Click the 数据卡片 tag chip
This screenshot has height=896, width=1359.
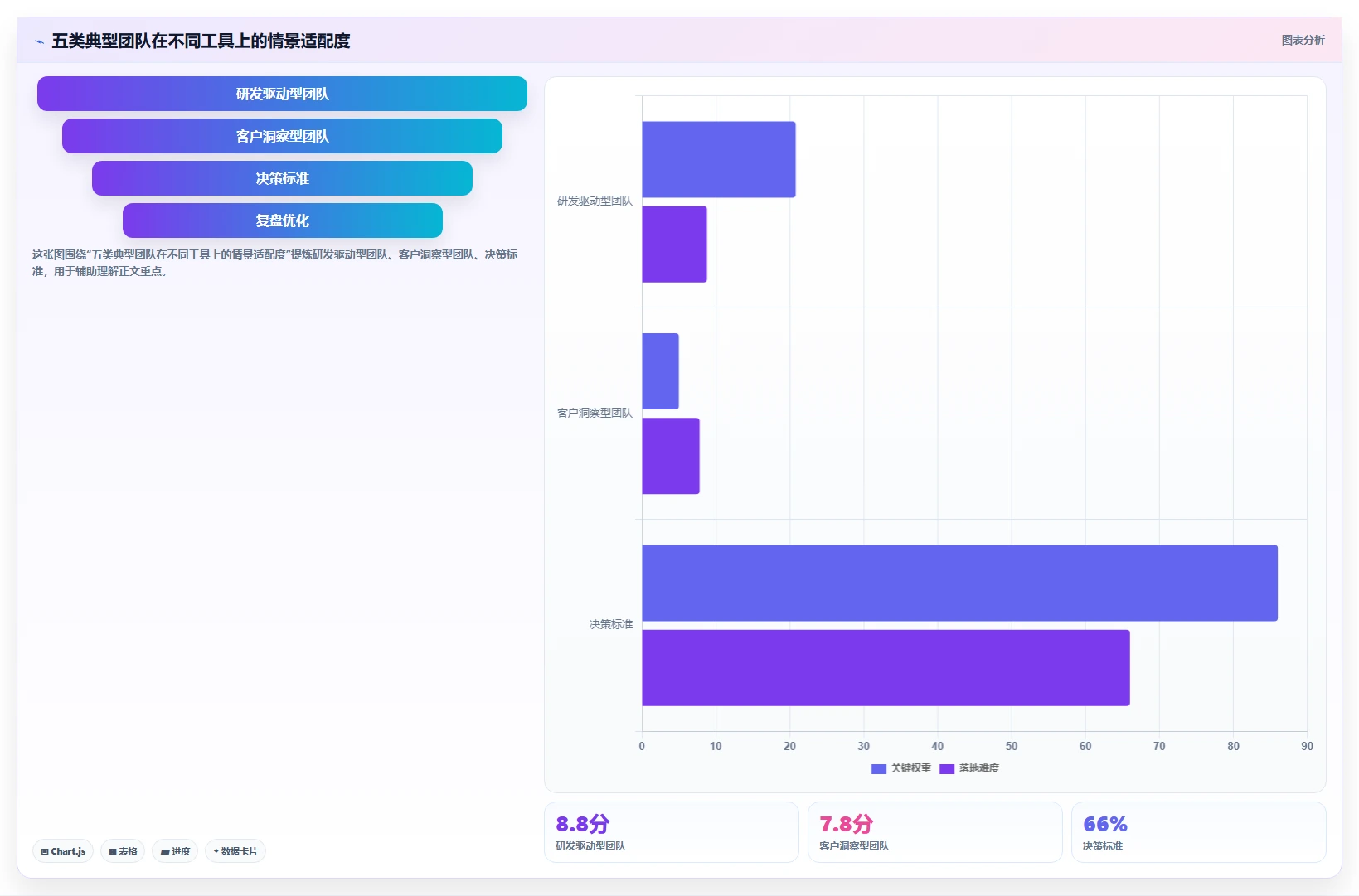pyautogui.click(x=235, y=851)
